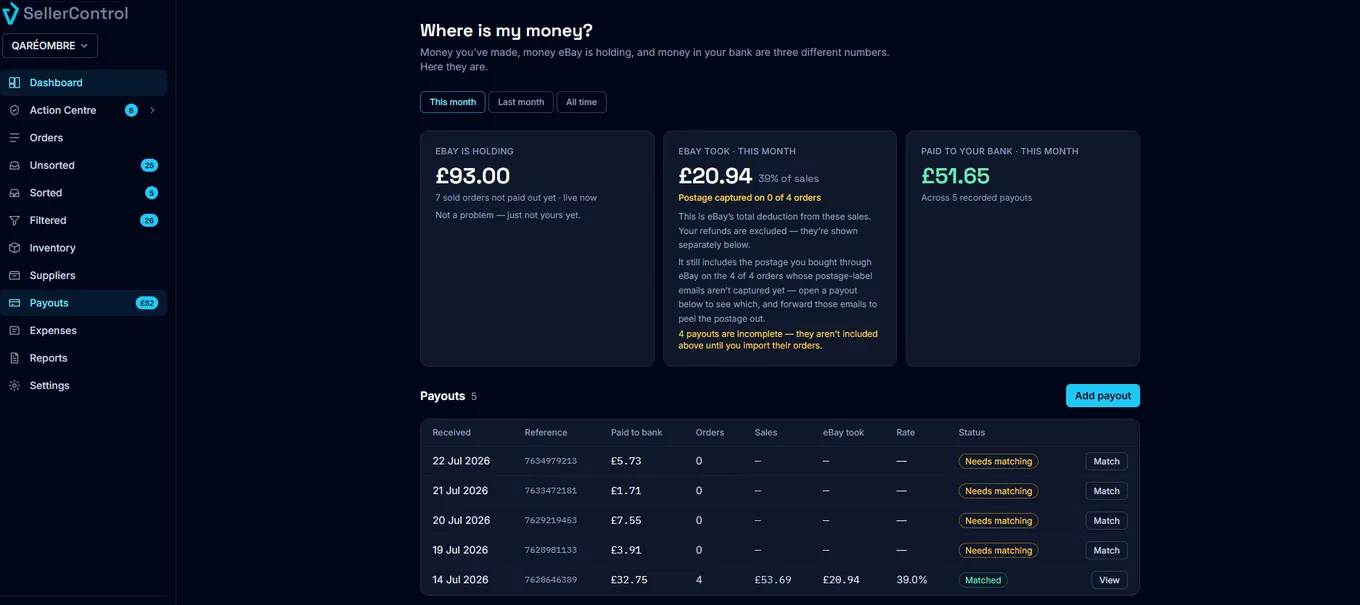View the 14 Jul 2026 matched payout
1360x605 pixels.
tap(1110, 580)
